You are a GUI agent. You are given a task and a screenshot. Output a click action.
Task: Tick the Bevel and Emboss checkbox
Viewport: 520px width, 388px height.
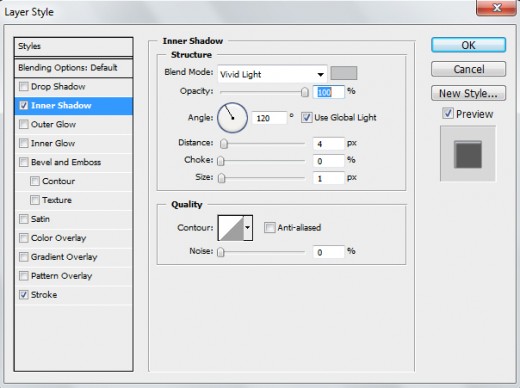pos(24,162)
